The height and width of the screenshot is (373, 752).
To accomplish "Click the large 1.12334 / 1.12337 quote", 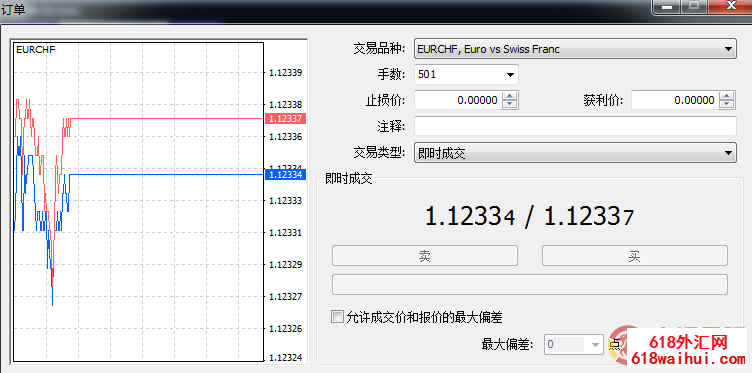I will (529, 217).
